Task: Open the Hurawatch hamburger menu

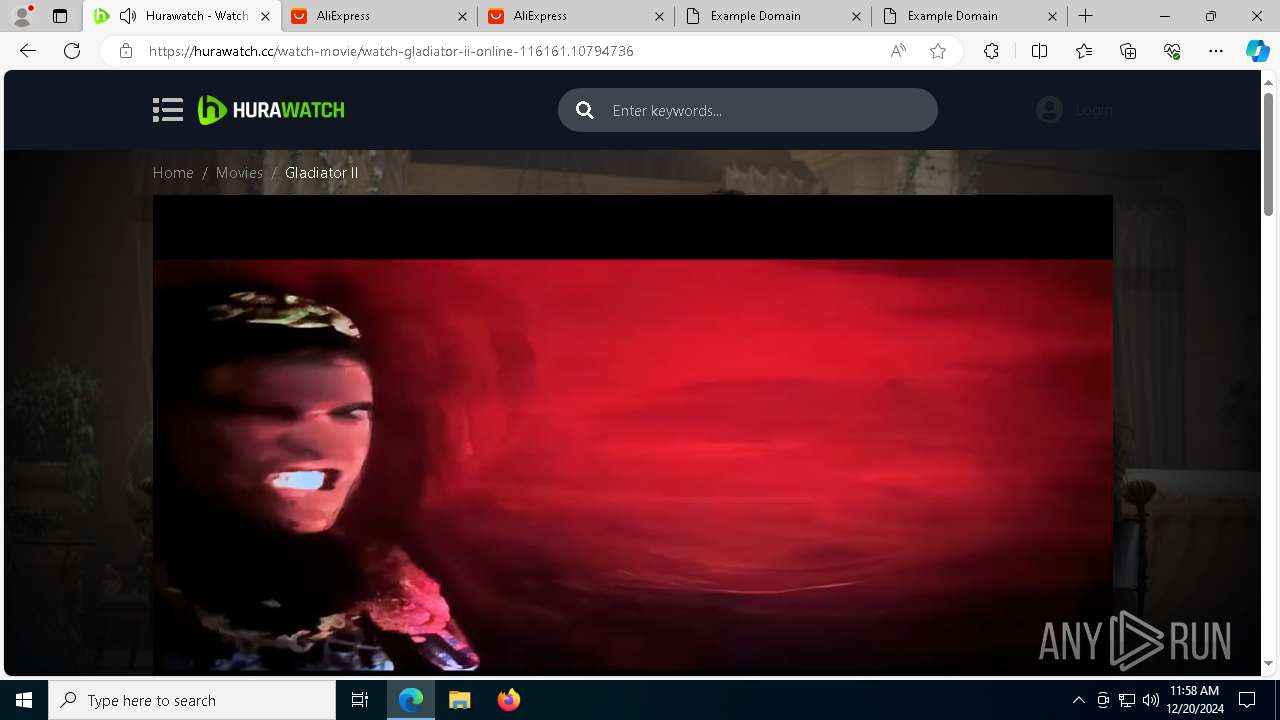Action: pos(168,110)
